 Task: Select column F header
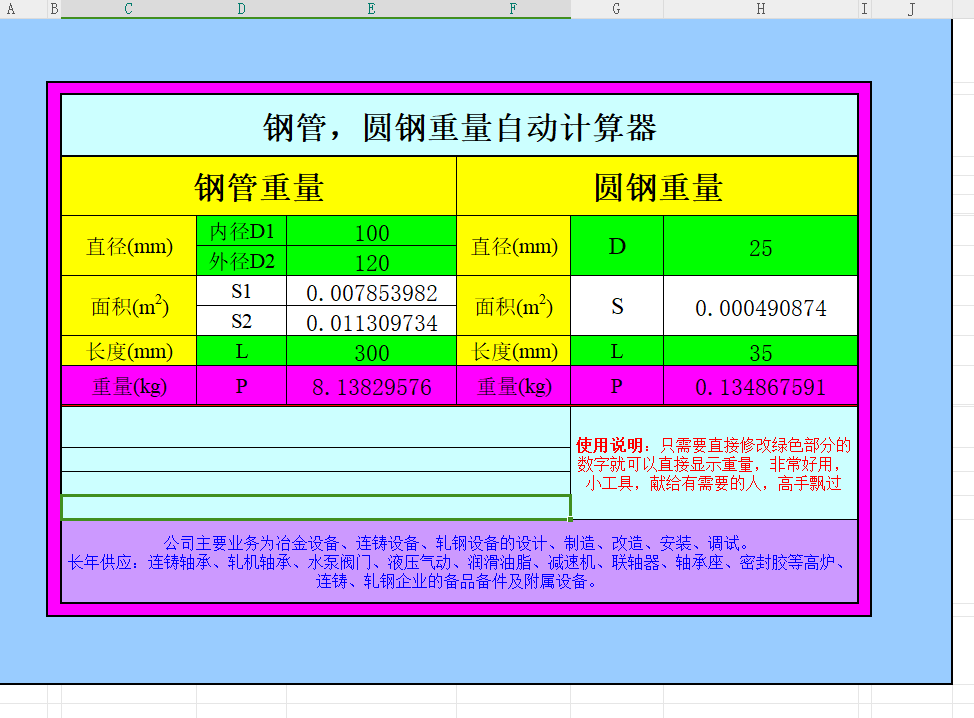[513, 9]
